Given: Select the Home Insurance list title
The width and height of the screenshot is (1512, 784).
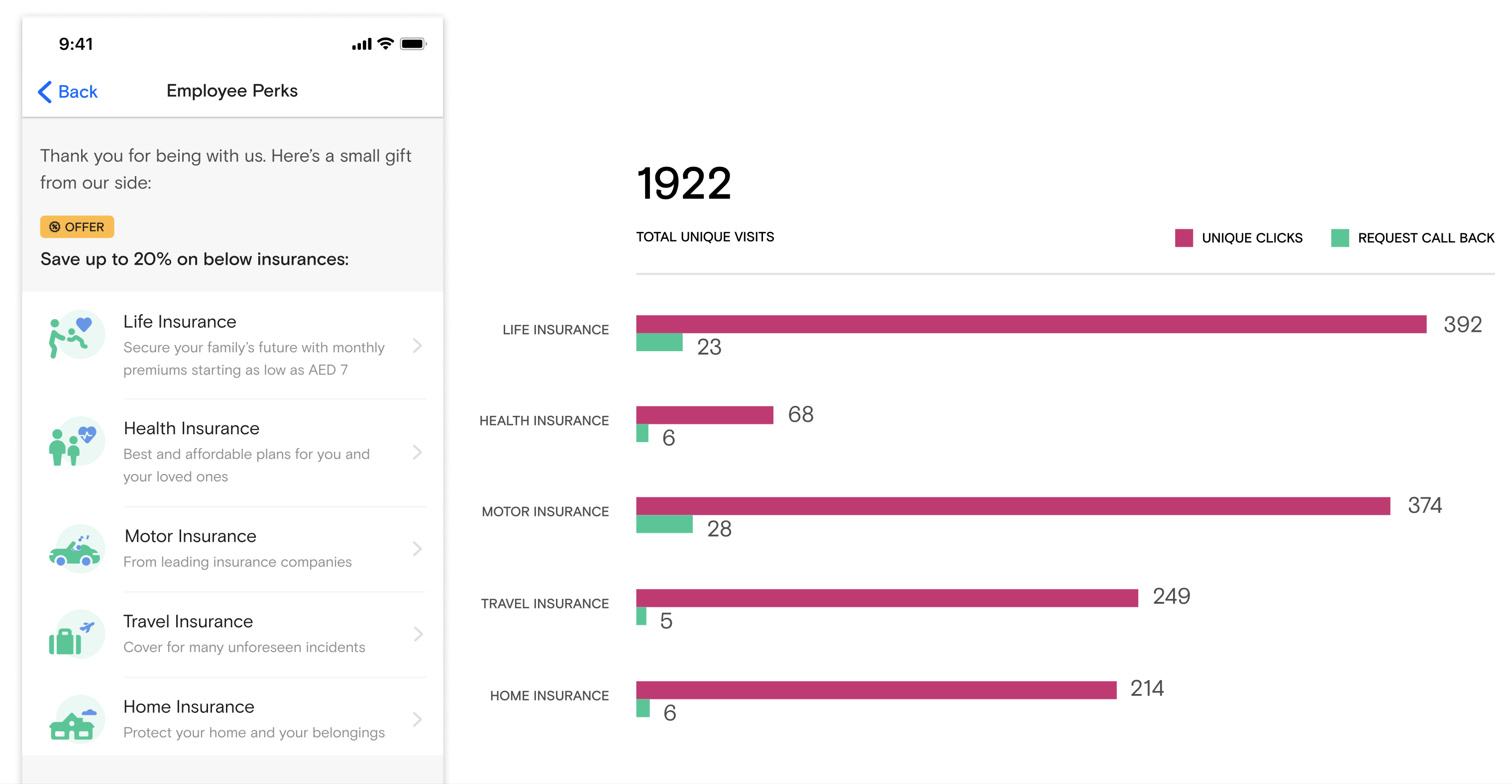Looking at the screenshot, I should (x=189, y=706).
